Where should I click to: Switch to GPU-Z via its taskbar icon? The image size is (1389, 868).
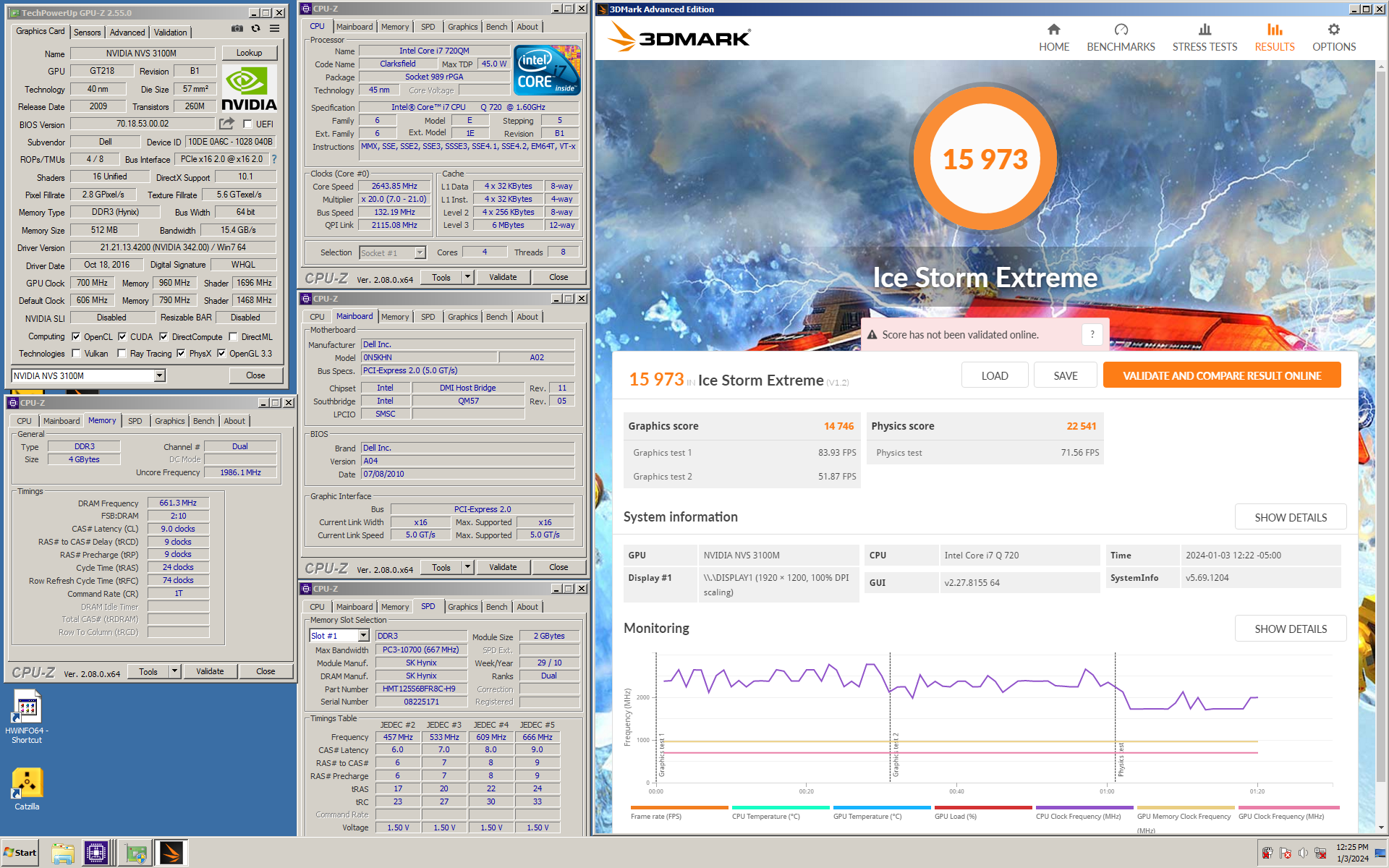tap(135, 853)
